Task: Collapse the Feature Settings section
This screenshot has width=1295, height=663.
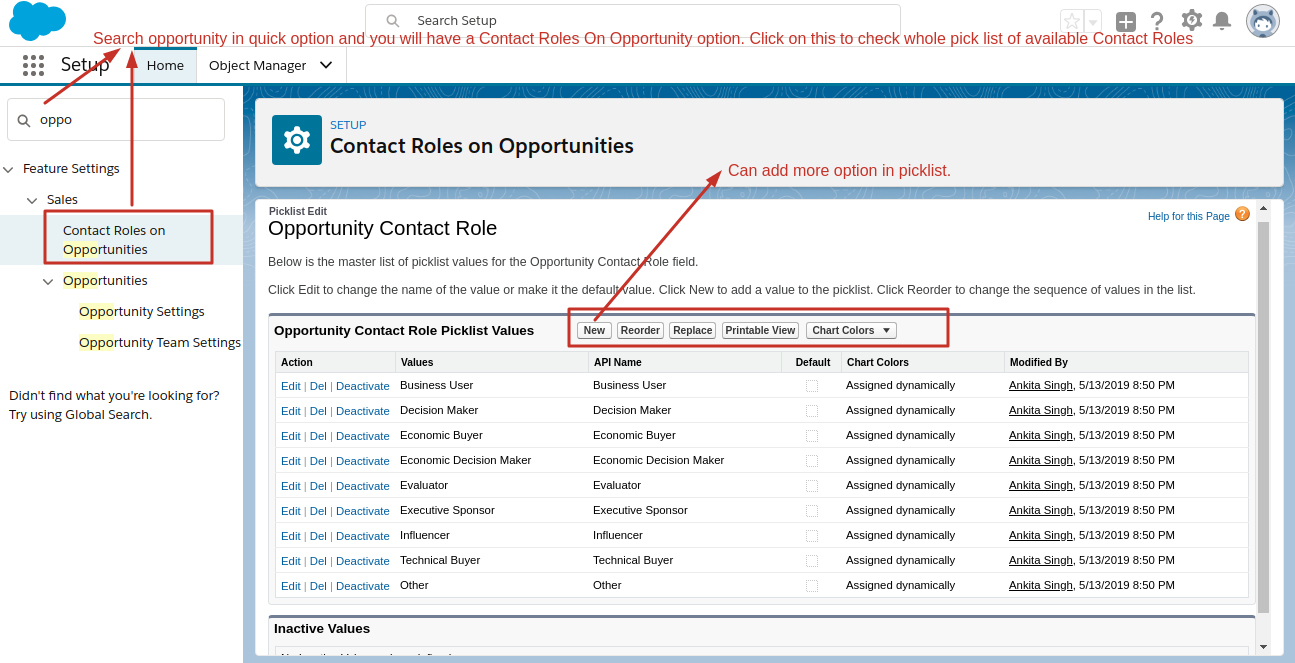Action: (x=9, y=168)
